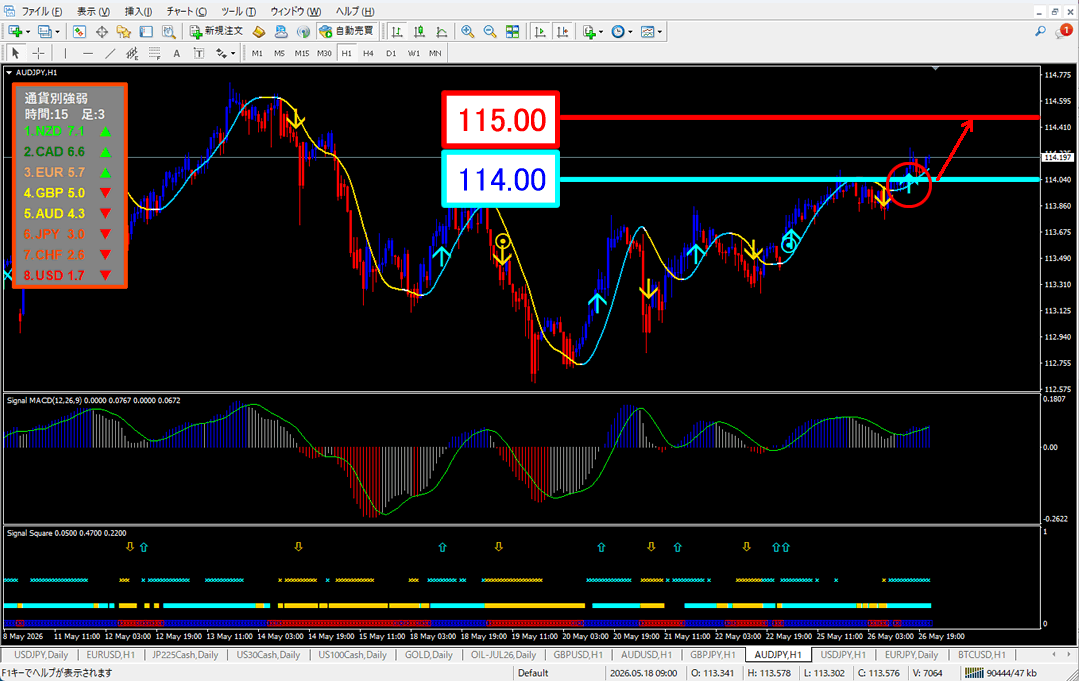Open the notifications bubble icon

[1063, 32]
